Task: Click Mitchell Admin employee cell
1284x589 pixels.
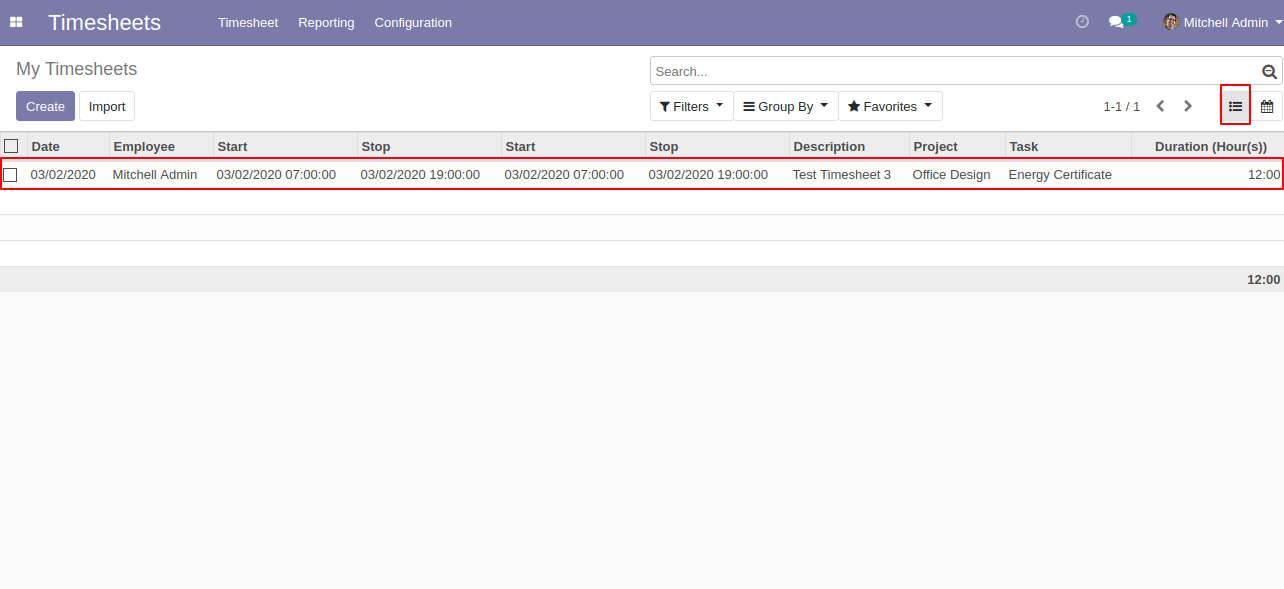Action: click(155, 175)
